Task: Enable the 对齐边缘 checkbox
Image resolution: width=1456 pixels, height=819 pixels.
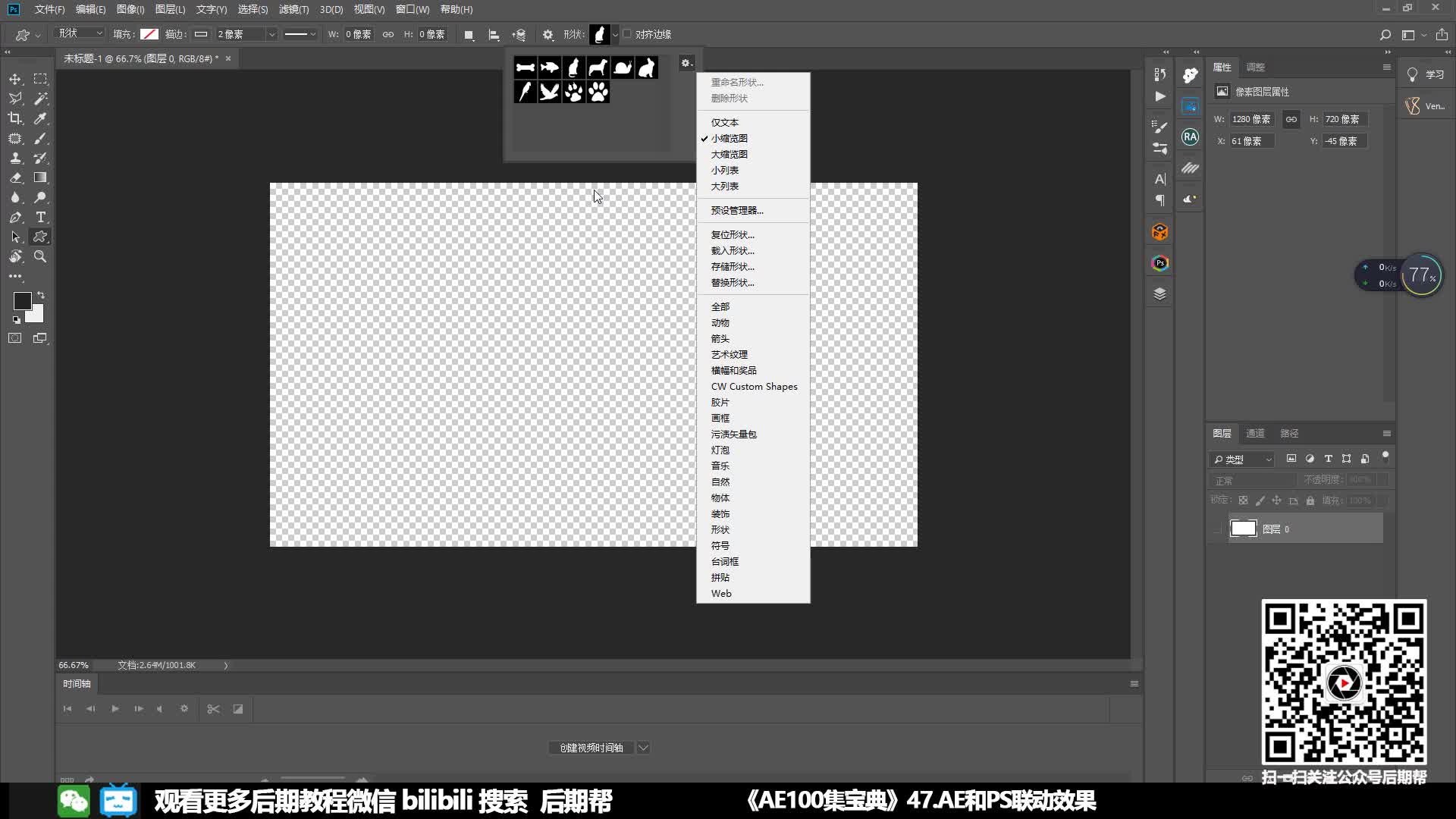Action: [x=627, y=34]
